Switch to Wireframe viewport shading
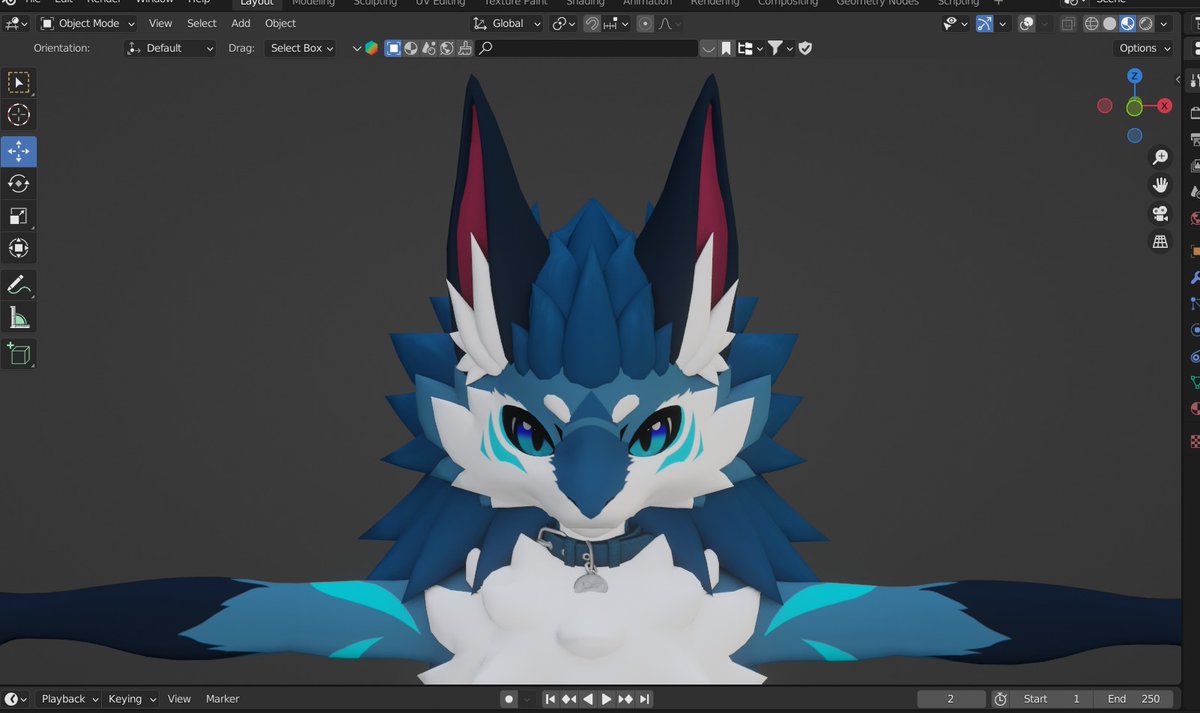1200x713 pixels. click(x=1091, y=23)
